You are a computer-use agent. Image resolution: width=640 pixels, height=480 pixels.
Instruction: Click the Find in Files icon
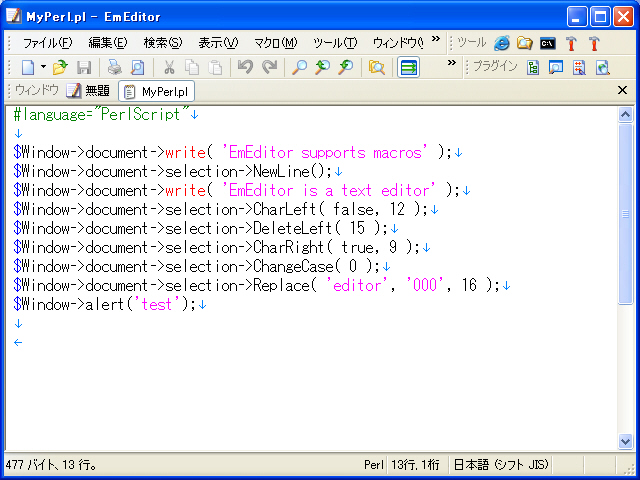point(376,67)
